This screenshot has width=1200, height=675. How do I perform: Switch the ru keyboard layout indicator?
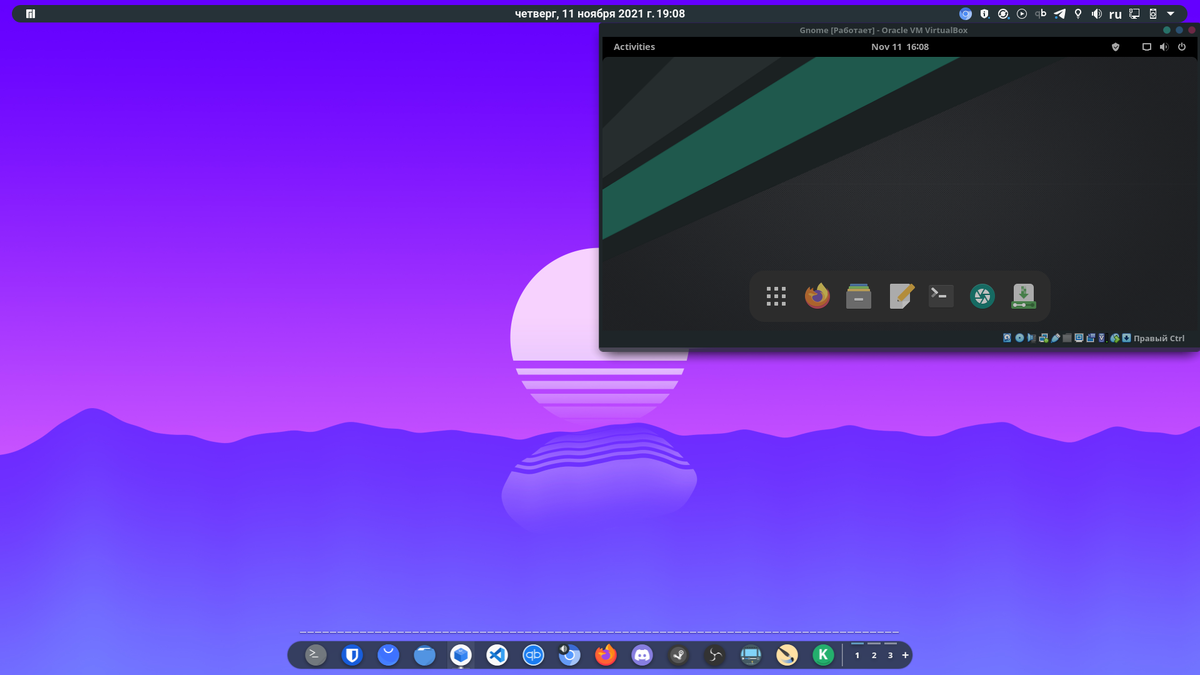(1115, 14)
